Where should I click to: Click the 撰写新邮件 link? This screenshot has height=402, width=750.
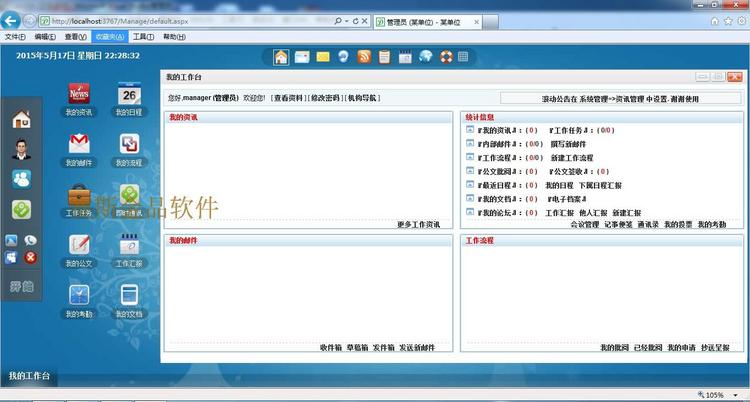[568, 144]
